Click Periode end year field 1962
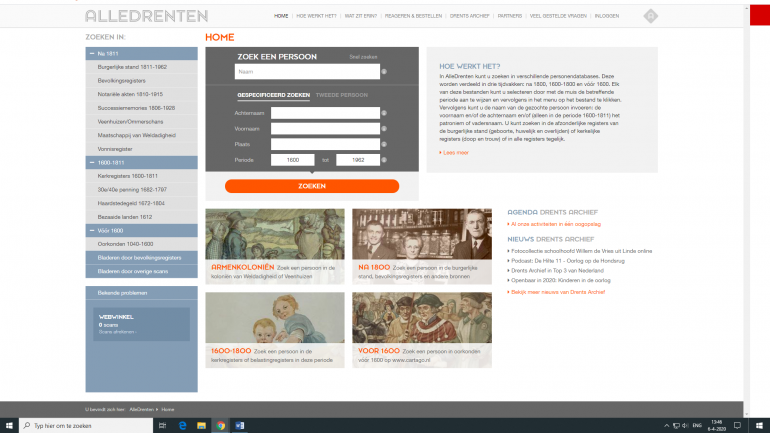This screenshot has height=433, width=770. pyautogui.click(x=358, y=160)
